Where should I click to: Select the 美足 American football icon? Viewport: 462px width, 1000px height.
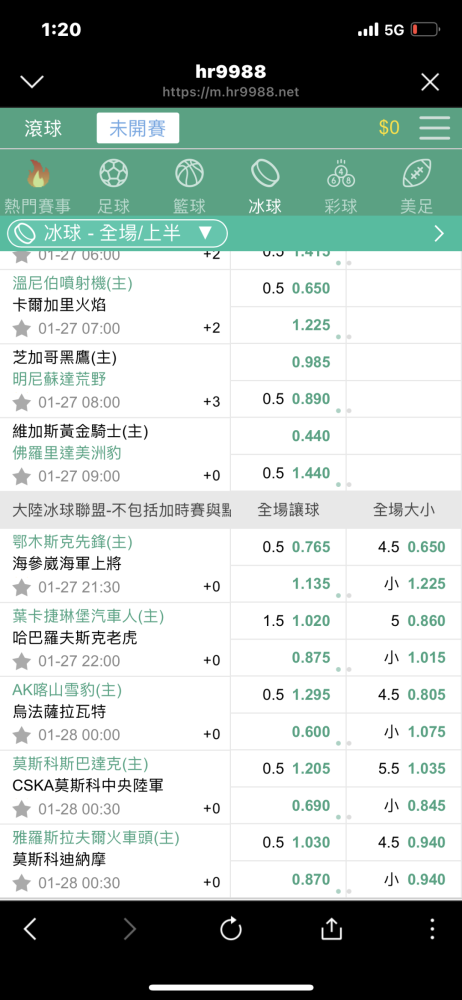[417, 173]
